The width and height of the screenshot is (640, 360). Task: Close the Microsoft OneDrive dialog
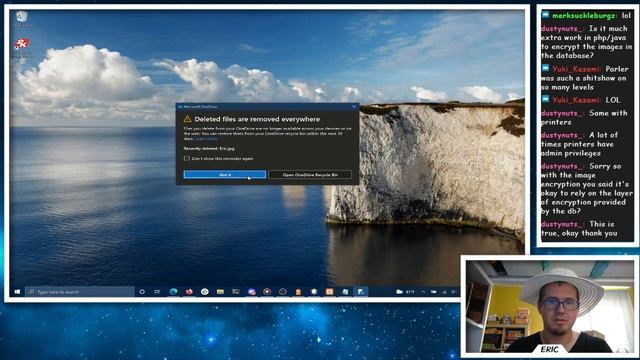point(354,107)
